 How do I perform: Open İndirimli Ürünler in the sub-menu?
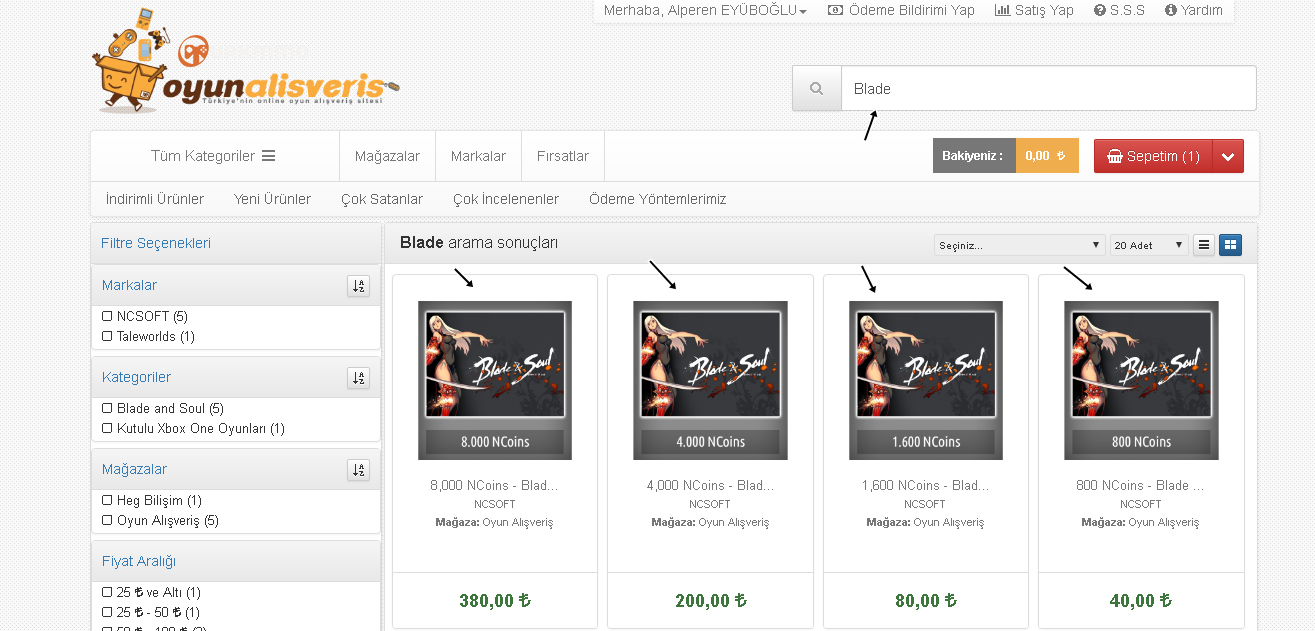click(x=155, y=199)
